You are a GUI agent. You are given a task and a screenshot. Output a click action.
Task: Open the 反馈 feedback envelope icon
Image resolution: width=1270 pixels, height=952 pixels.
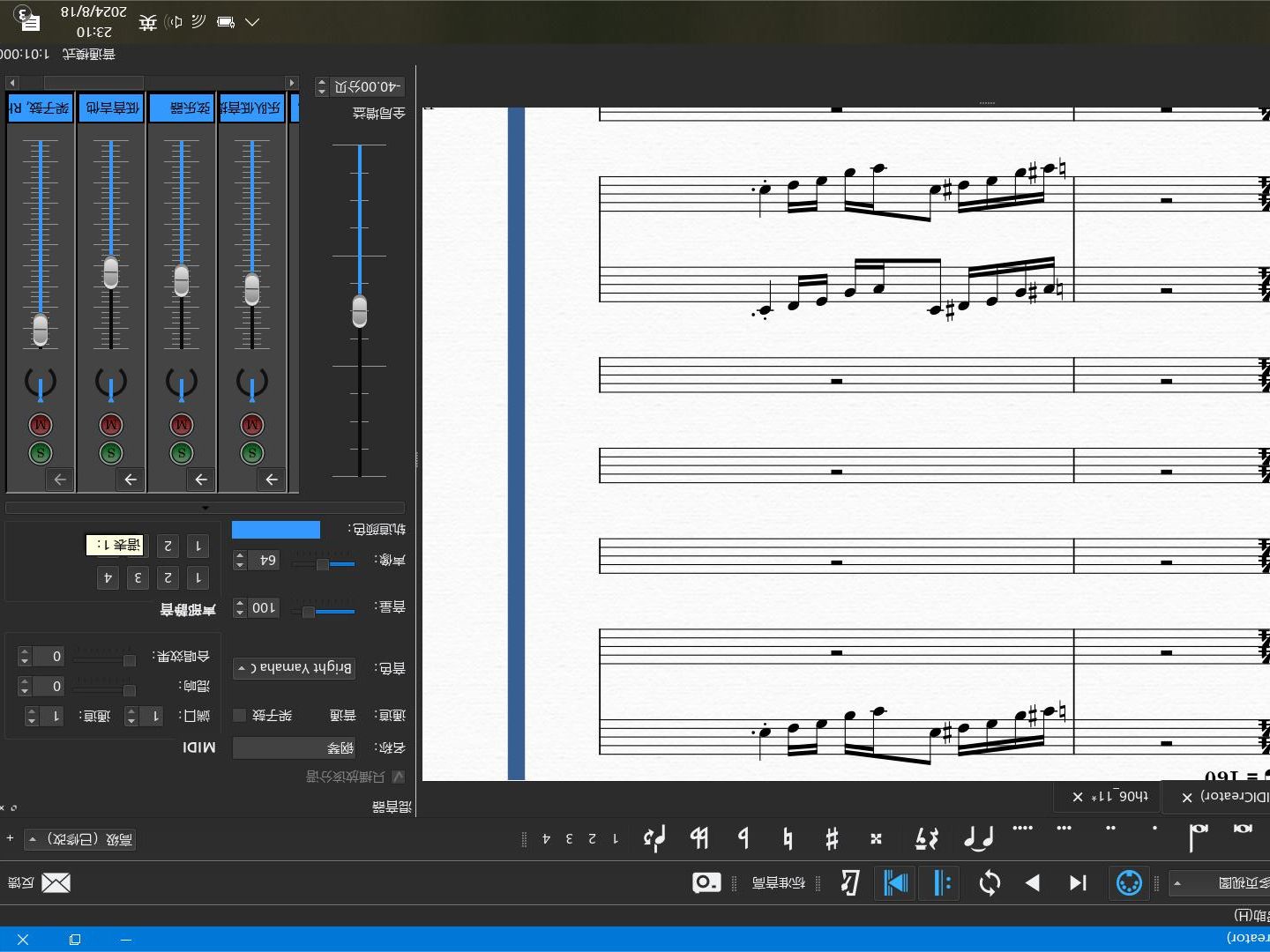tap(56, 882)
